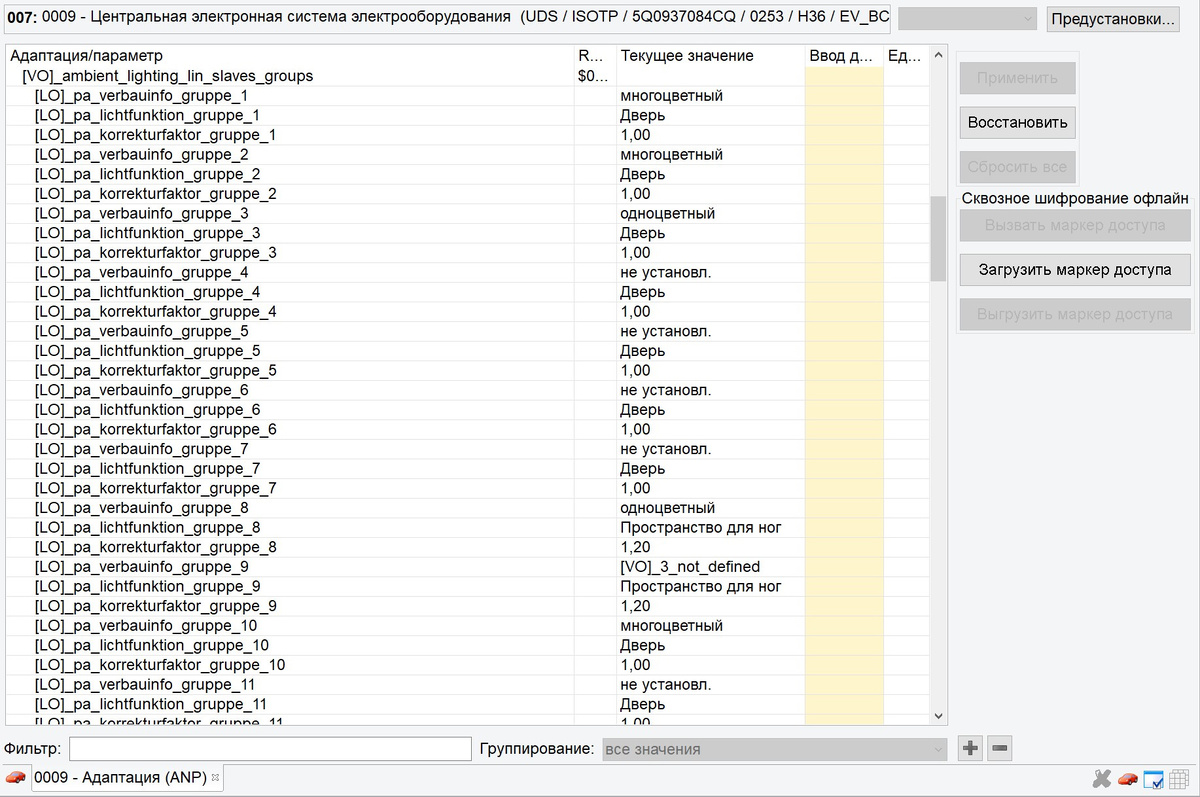1200x797 pixels.
Task: Click the Применить button
Action: [x=1017, y=78]
